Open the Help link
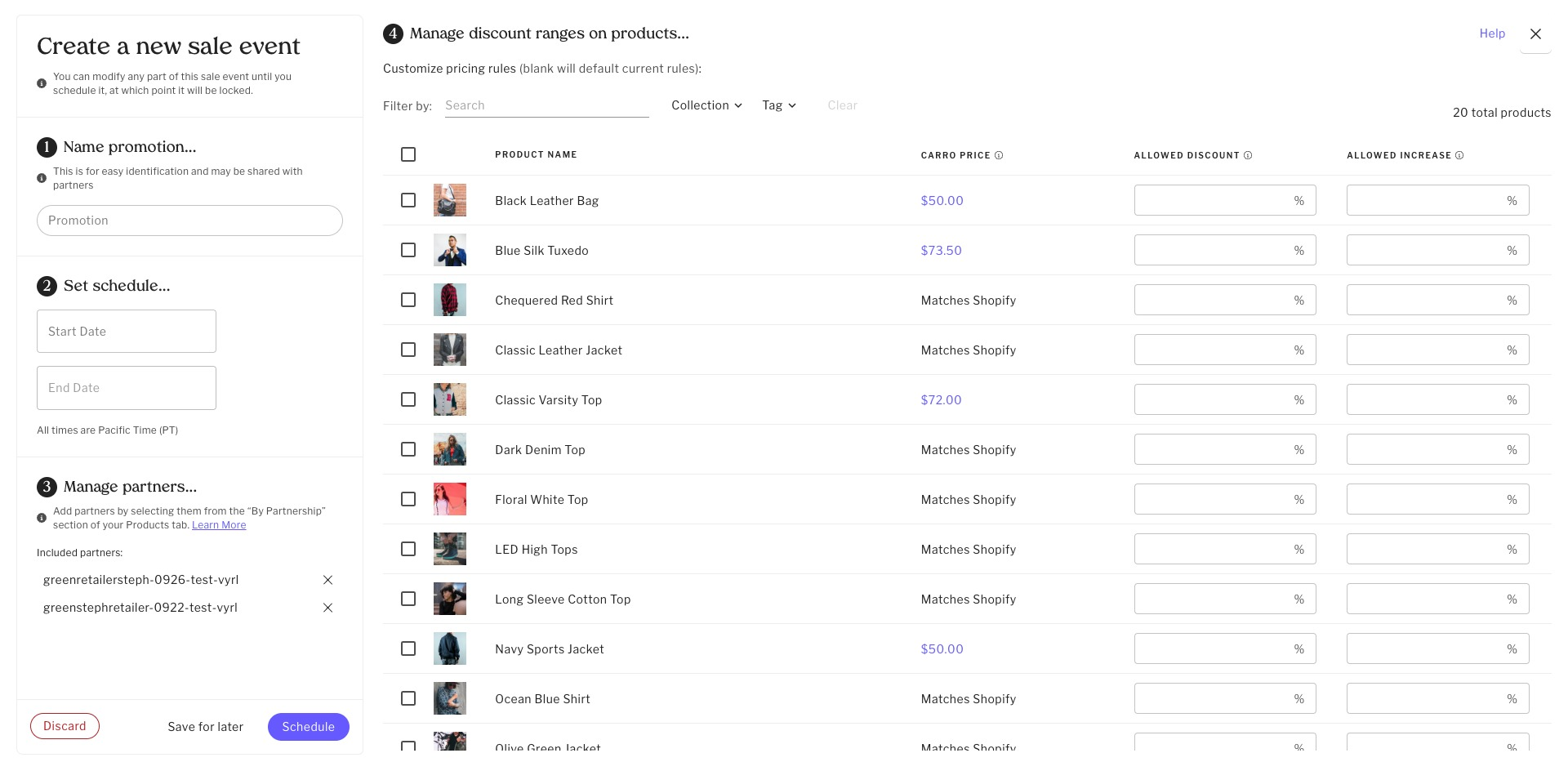This screenshot has width=1568, height=771. [1491, 33]
